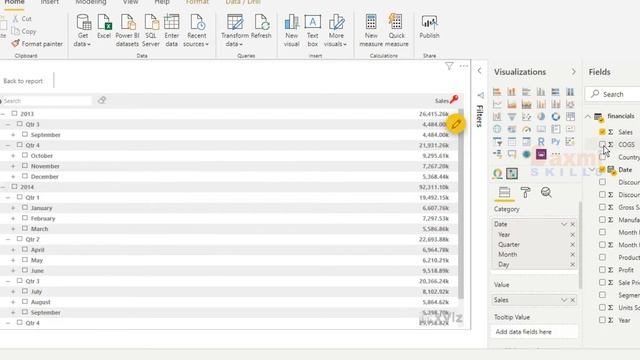The height and width of the screenshot is (360, 640).
Task: Select the treemap visual
Action: 570,117
